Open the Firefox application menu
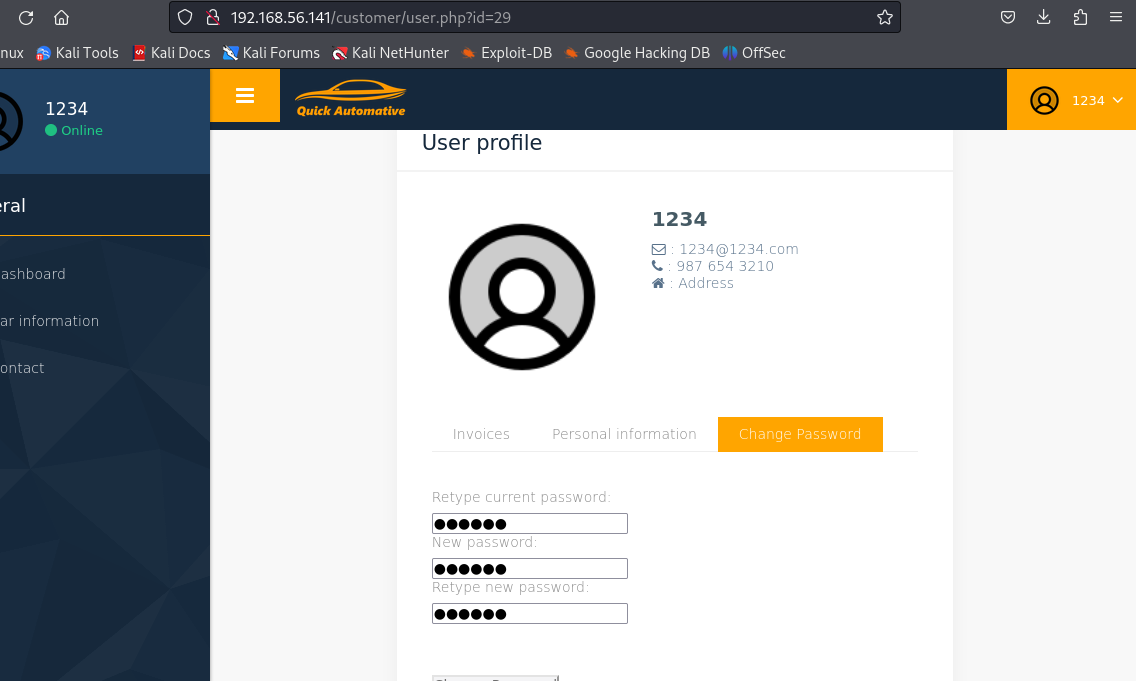The height and width of the screenshot is (681, 1136). pos(1116,17)
